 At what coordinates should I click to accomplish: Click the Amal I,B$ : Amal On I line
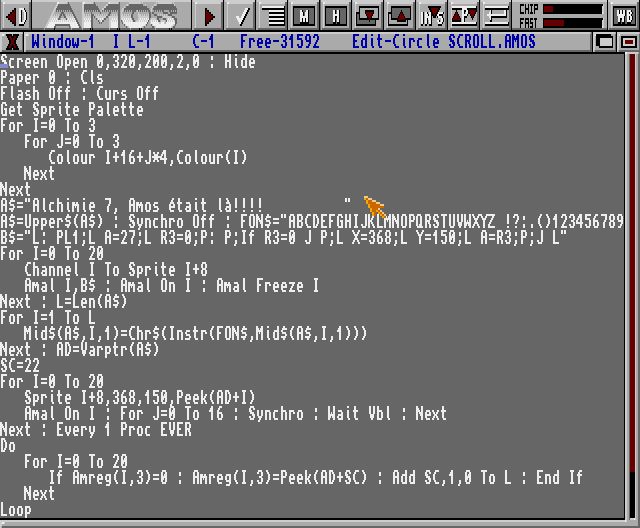tap(171, 286)
